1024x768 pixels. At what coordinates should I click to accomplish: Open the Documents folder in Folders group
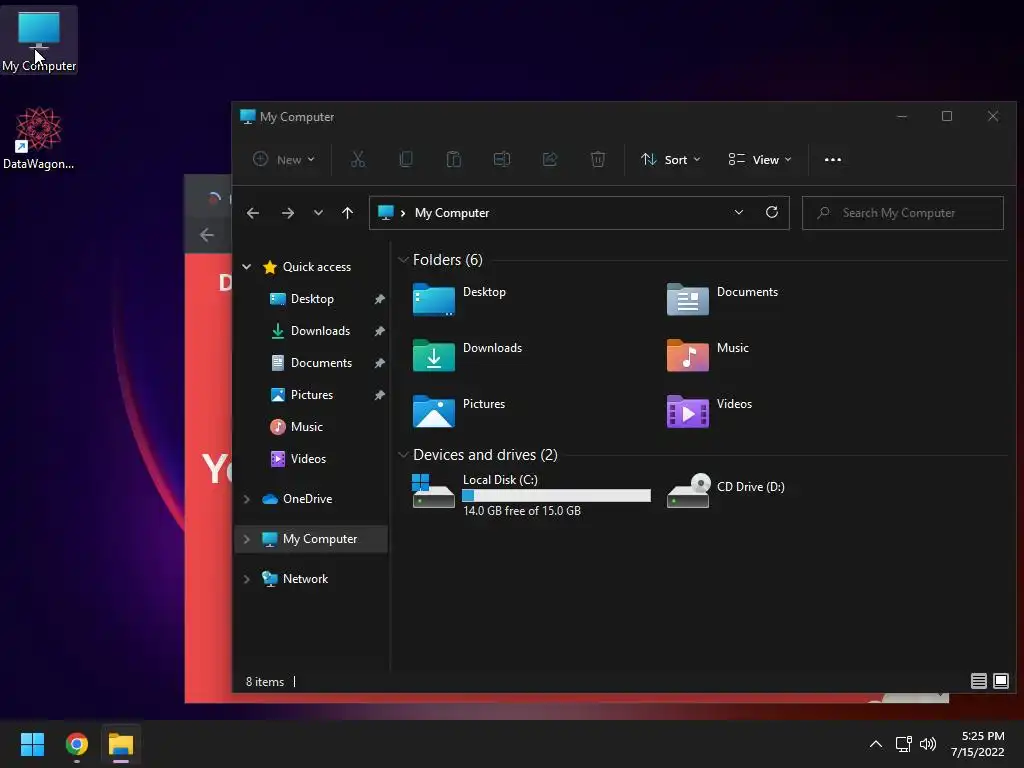tap(722, 299)
